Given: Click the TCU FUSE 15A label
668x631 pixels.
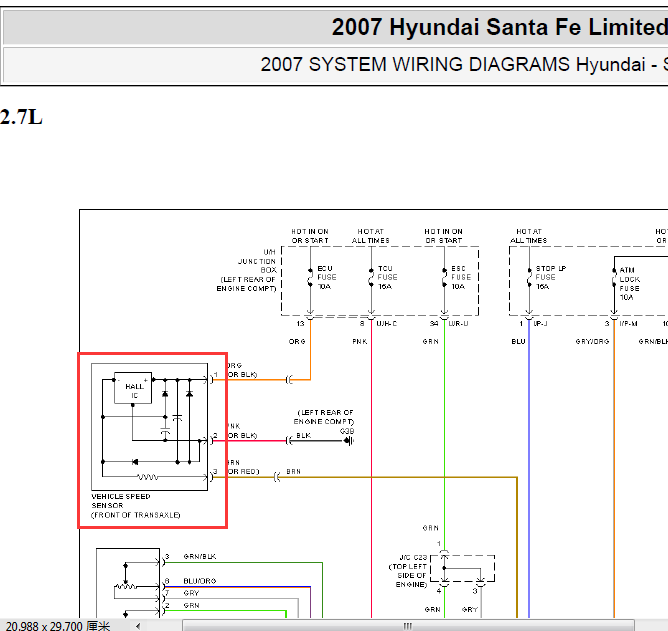Looking at the screenshot, I should click(387, 277).
